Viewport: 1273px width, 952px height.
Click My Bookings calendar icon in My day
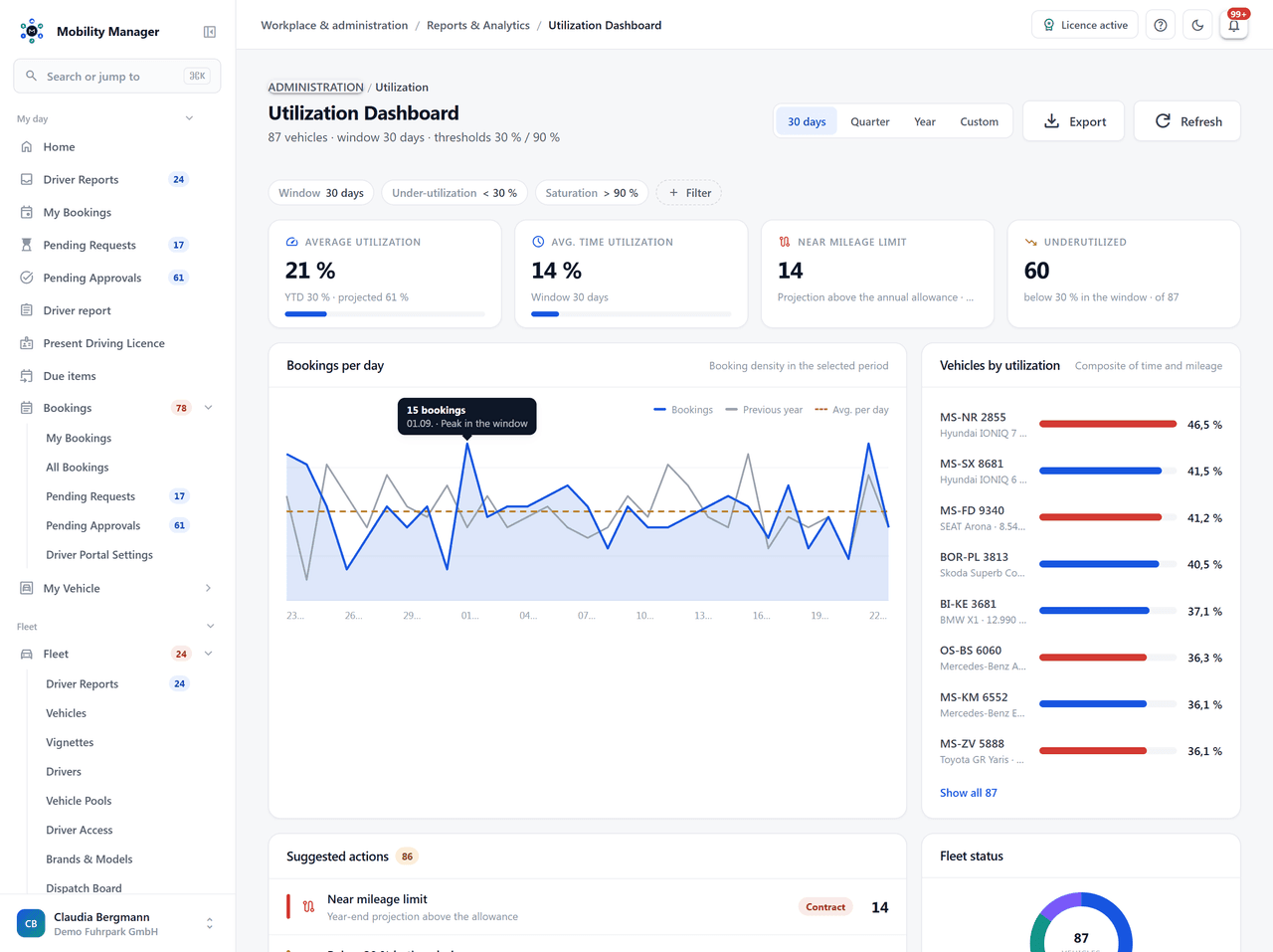(x=27, y=213)
